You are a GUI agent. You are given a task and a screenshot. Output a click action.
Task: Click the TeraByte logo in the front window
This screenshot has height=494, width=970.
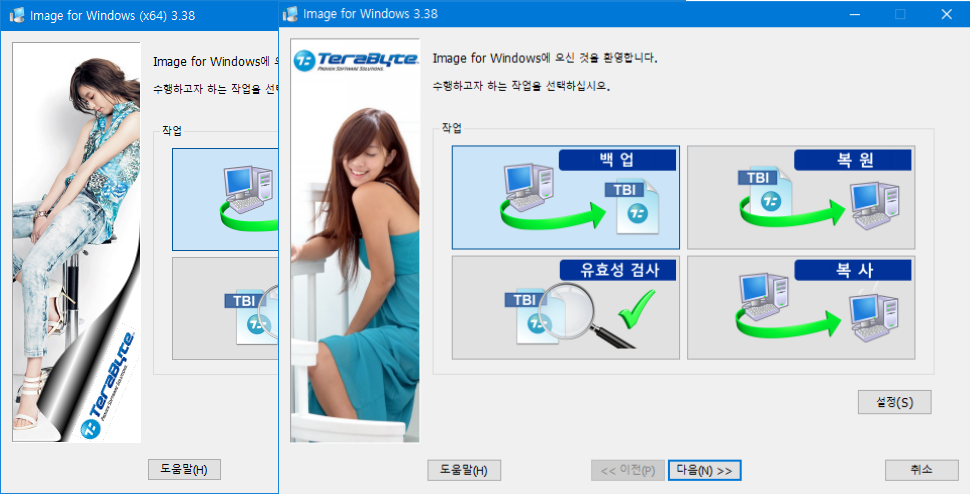(x=356, y=61)
